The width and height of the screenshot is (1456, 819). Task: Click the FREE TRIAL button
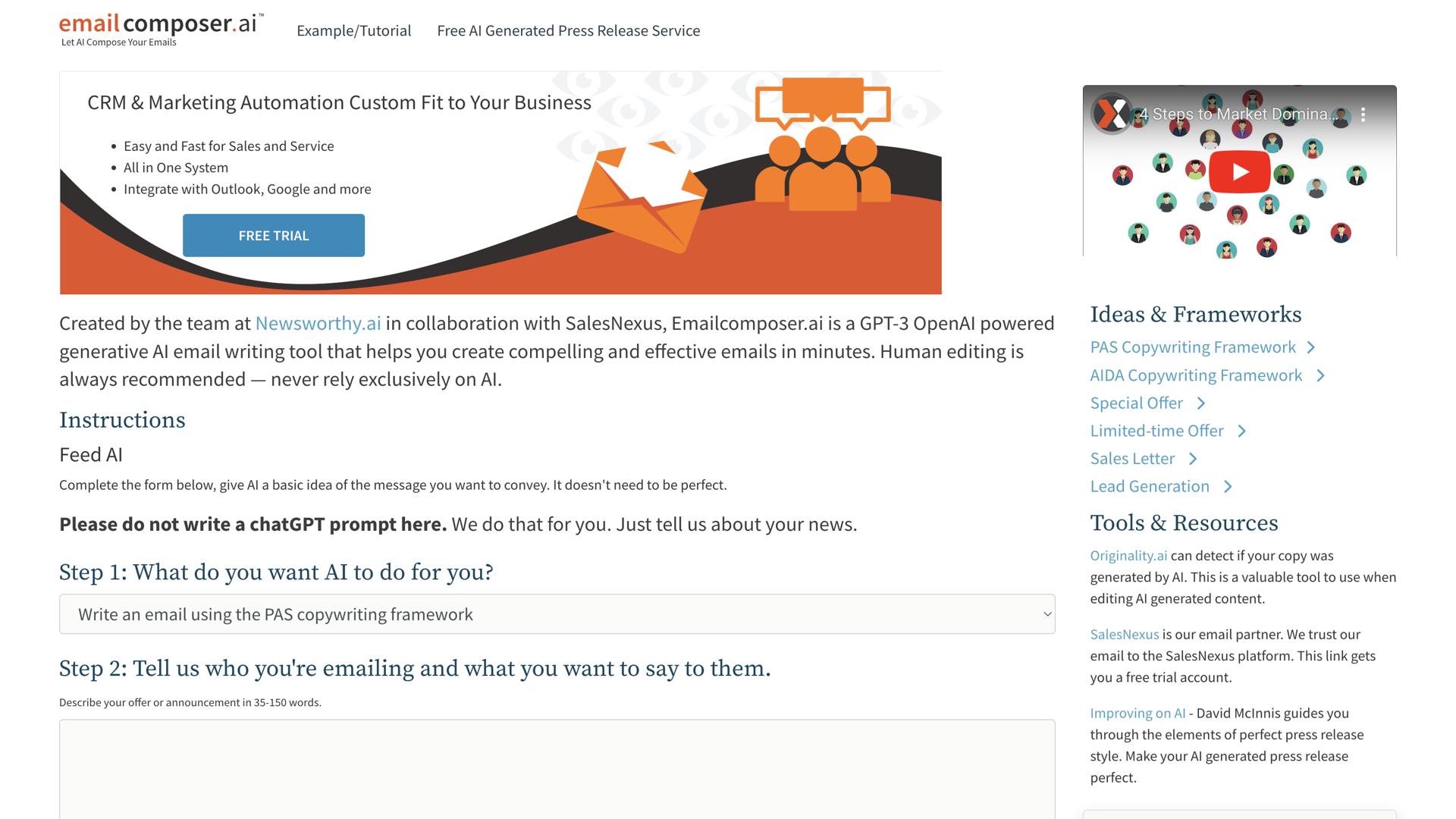273,235
